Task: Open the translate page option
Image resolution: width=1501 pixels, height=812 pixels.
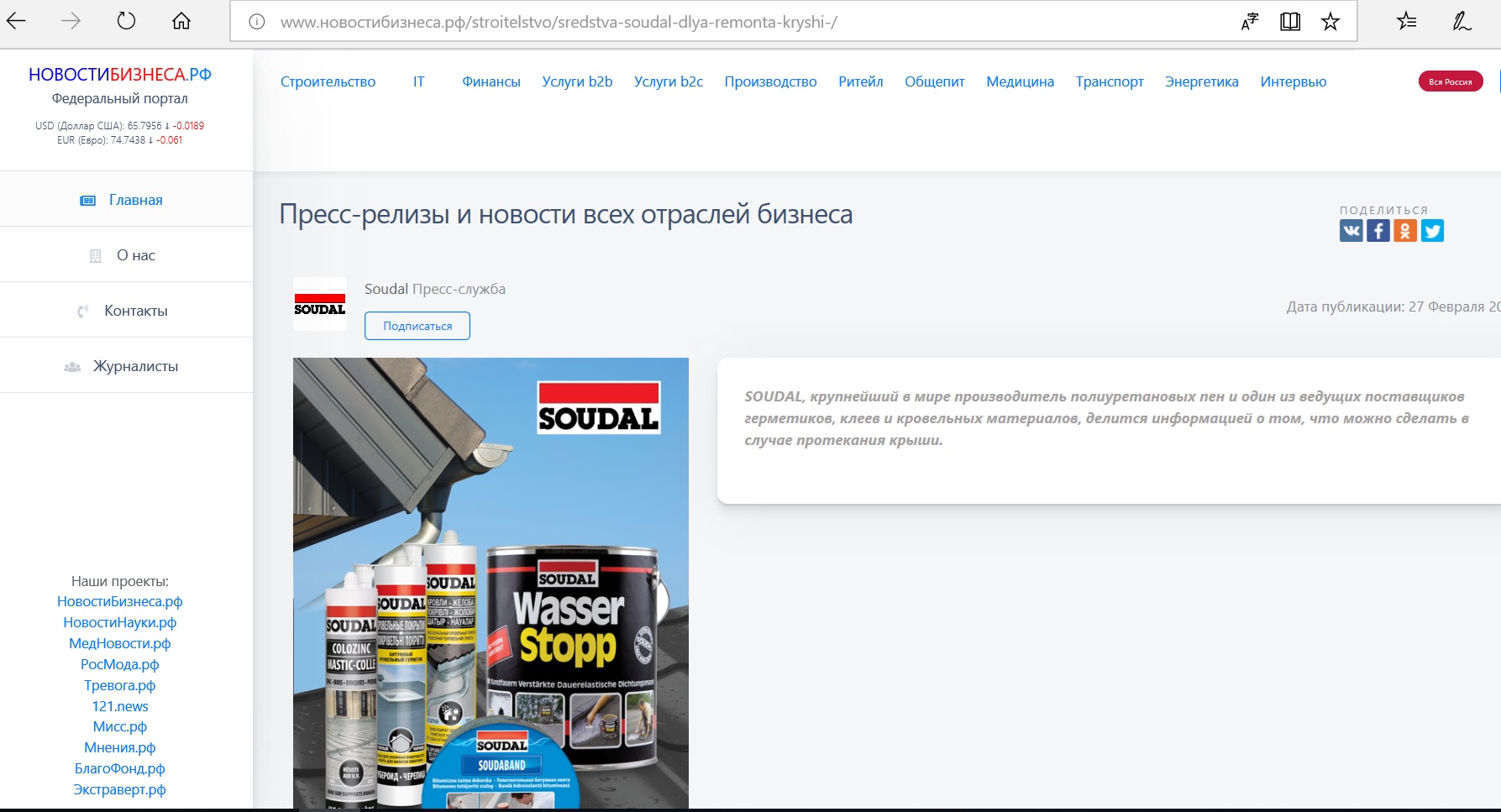Action: 1250,22
